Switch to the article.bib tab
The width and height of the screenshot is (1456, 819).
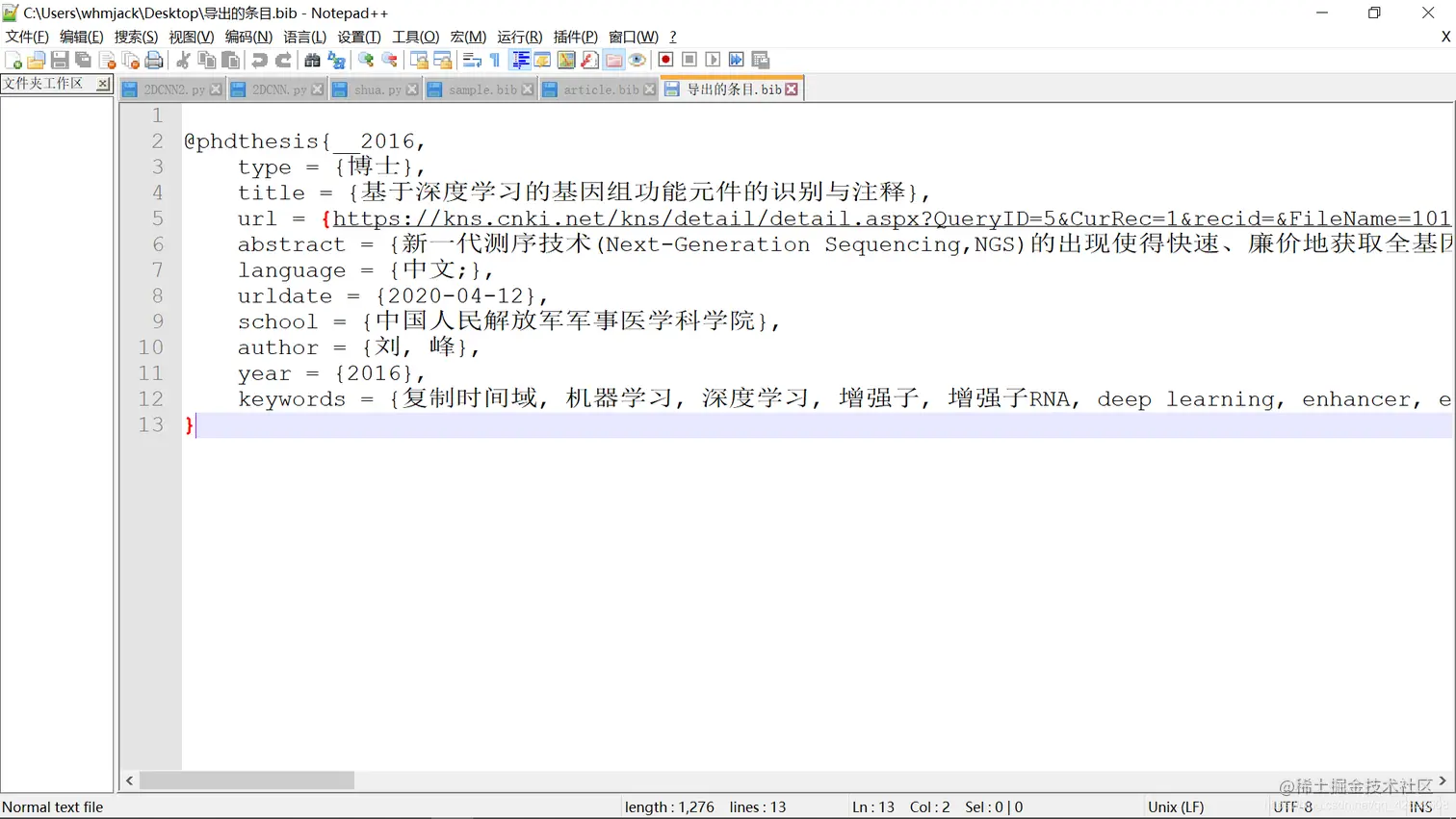(601, 90)
